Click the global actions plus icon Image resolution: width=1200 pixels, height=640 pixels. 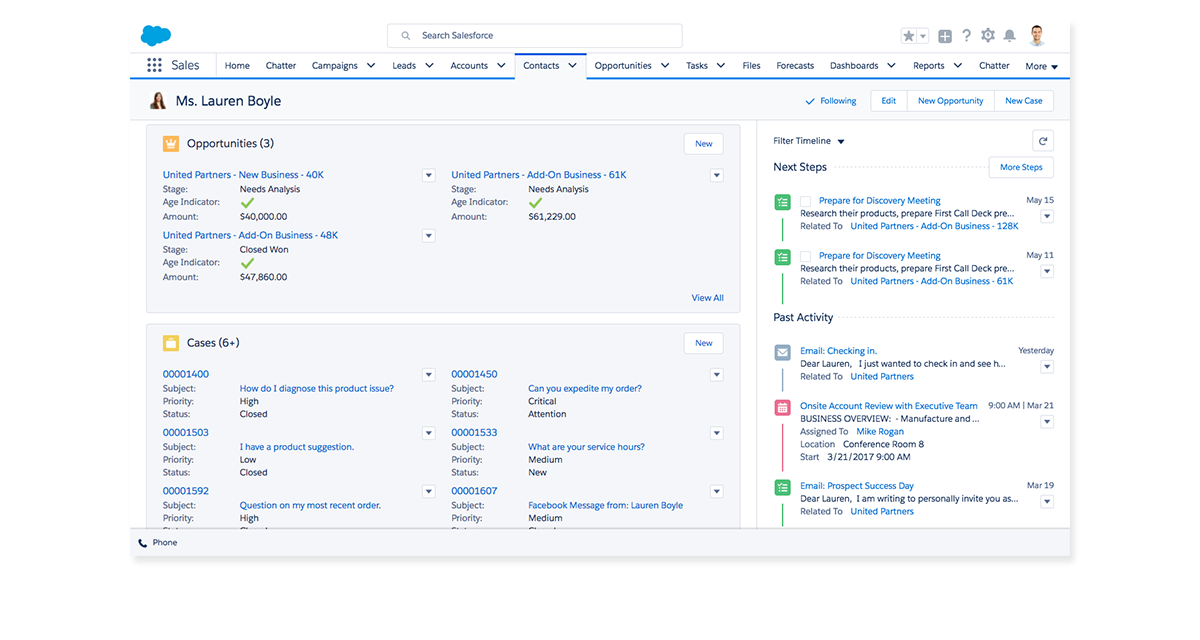click(945, 36)
